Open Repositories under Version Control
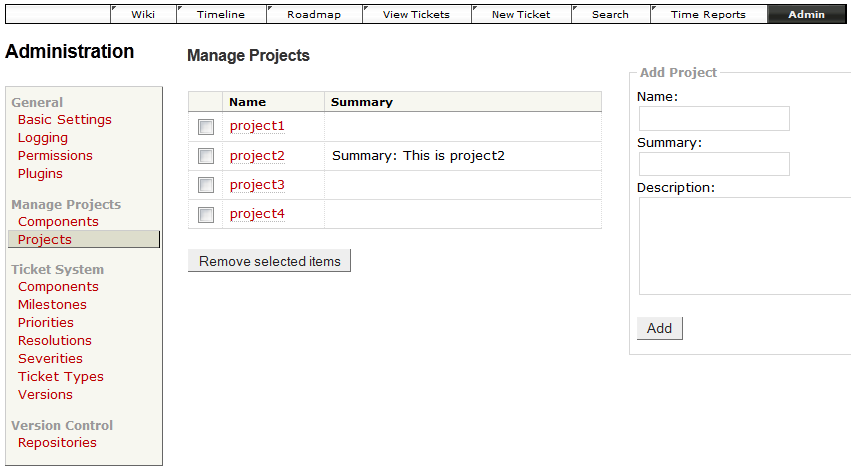Screen dimensions: 851x471 coord(57,443)
